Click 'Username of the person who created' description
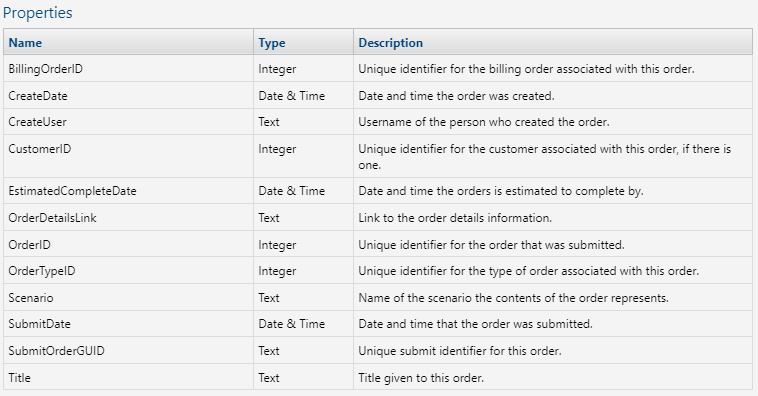This screenshot has width=758, height=396. (484, 122)
